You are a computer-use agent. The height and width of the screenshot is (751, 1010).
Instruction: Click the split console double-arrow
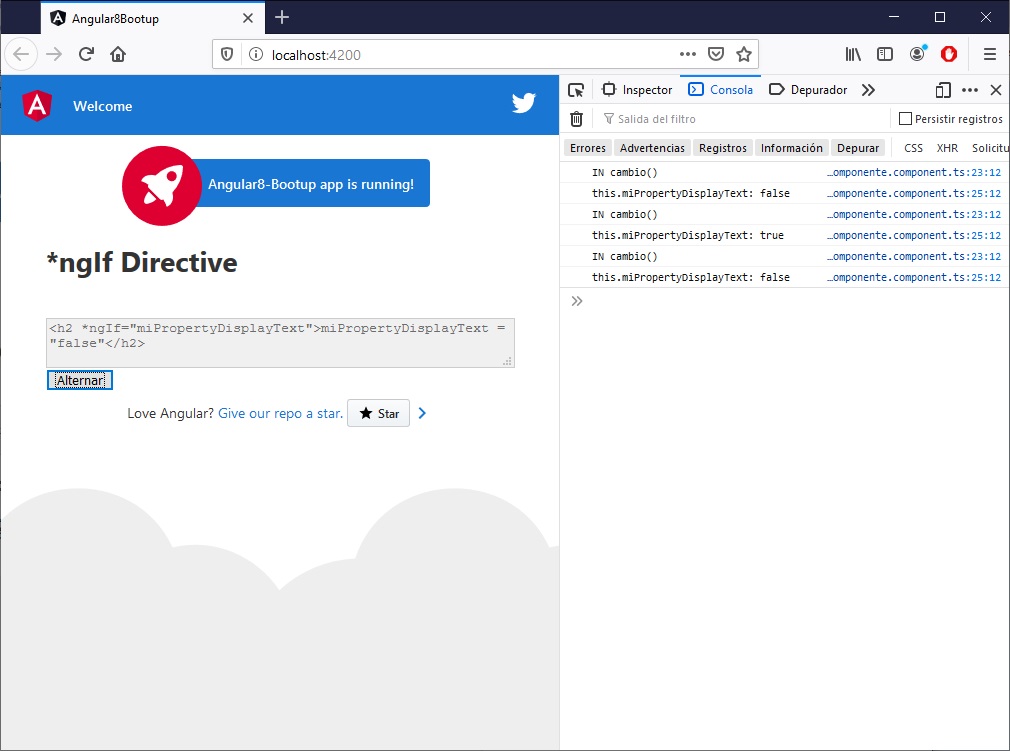point(574,300)
